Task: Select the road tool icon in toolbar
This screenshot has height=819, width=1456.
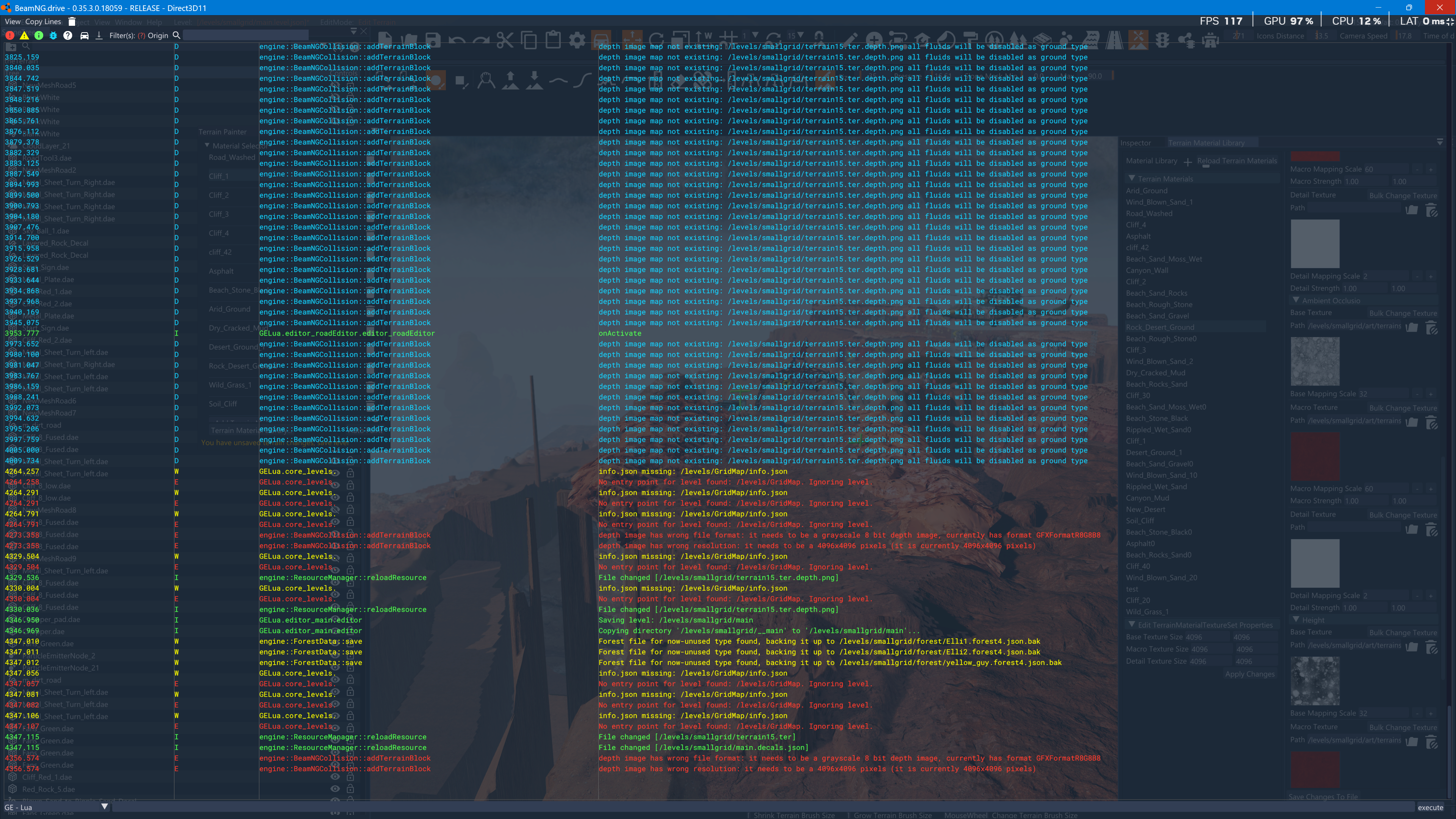Action: tap(1114, 39)
